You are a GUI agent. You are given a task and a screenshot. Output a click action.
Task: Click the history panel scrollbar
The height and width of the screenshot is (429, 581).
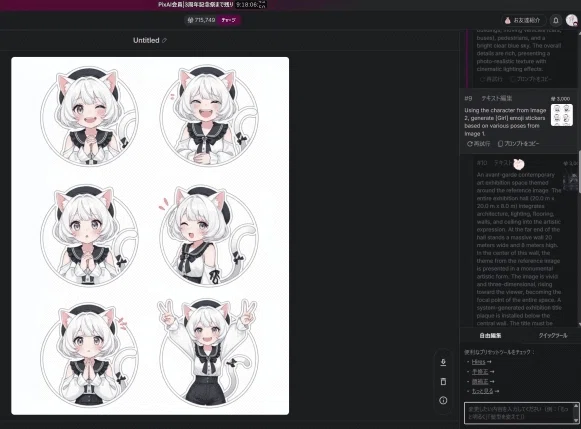point(579,171)
